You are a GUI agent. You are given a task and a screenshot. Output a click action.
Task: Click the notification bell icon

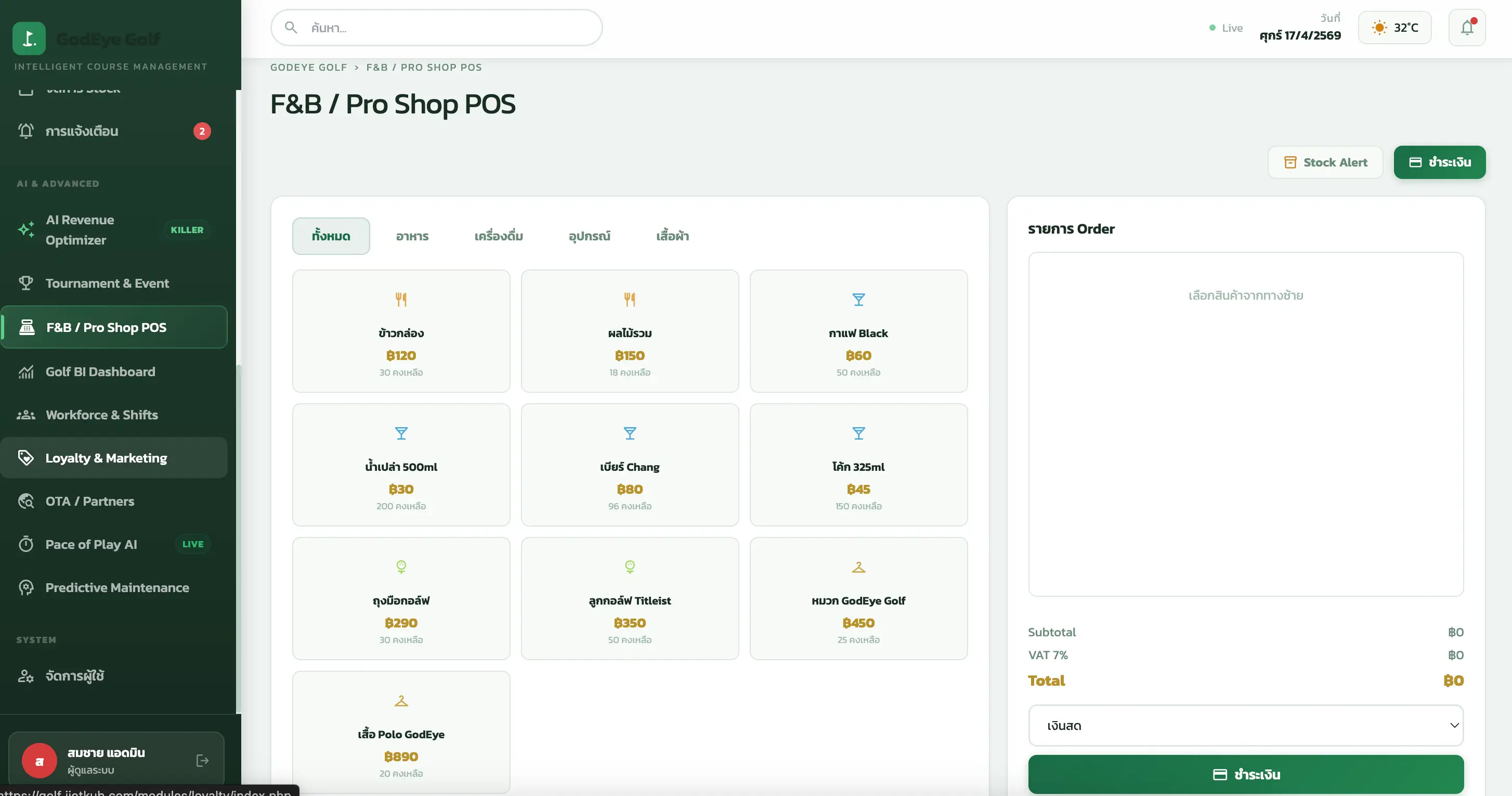tap(1466, 28)
